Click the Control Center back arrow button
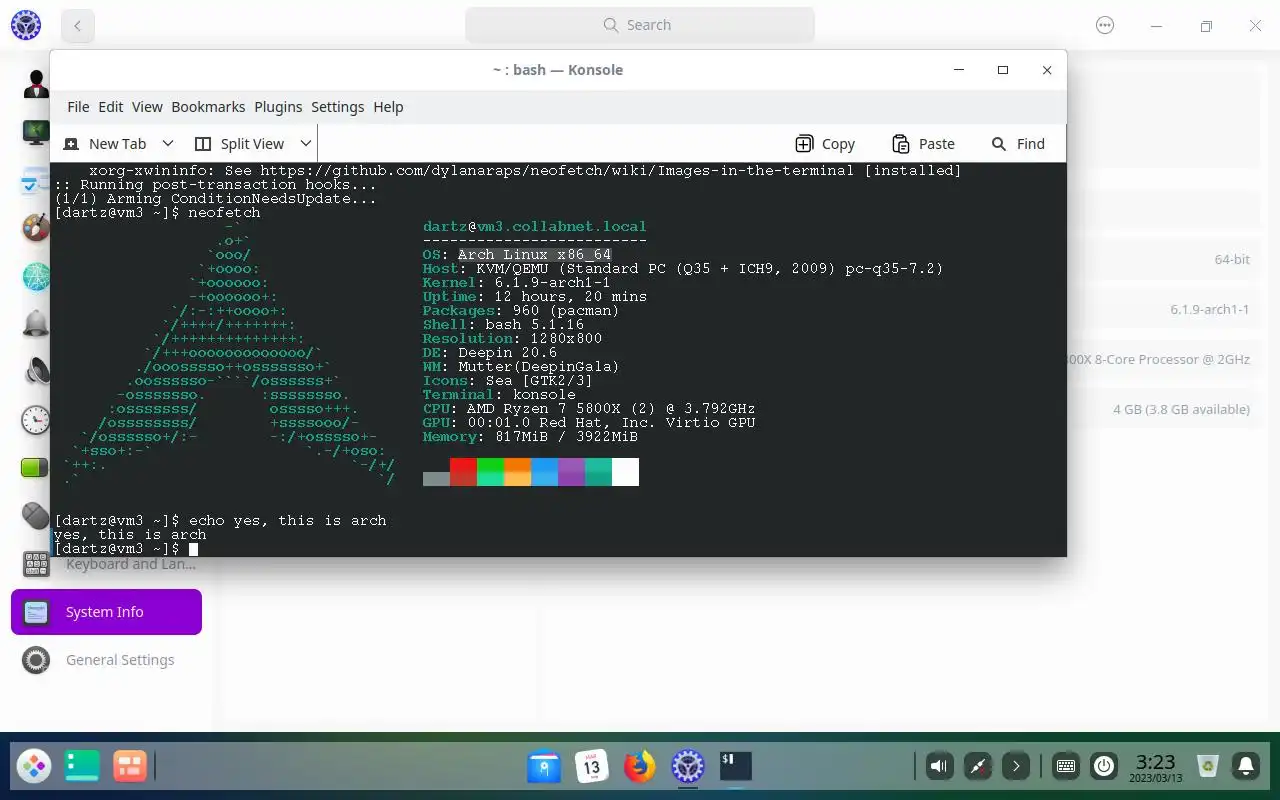This screenshot has height=800, width=1280. pyautogui.click(x=77, y=26)
